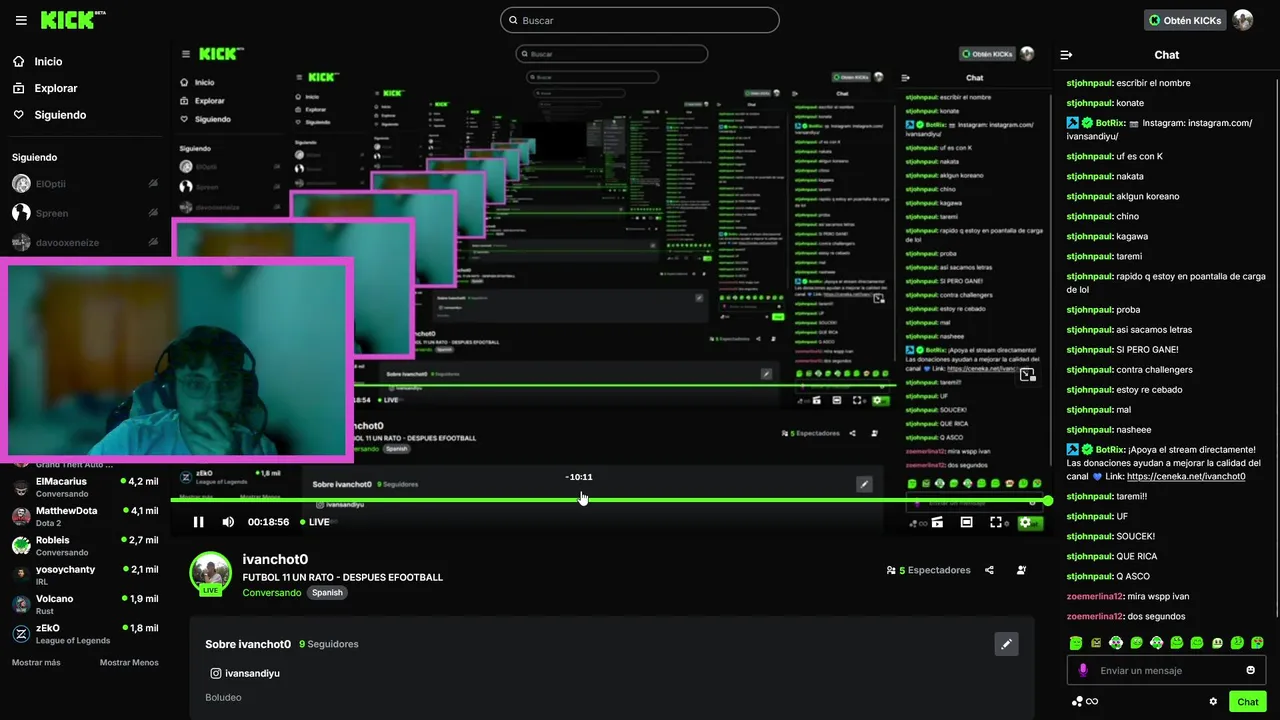Image resolution: width=1280 pixels, height=720 pixels.
Task: Click the KICK logo in the top bar
Action: click(x=73, y=20)
